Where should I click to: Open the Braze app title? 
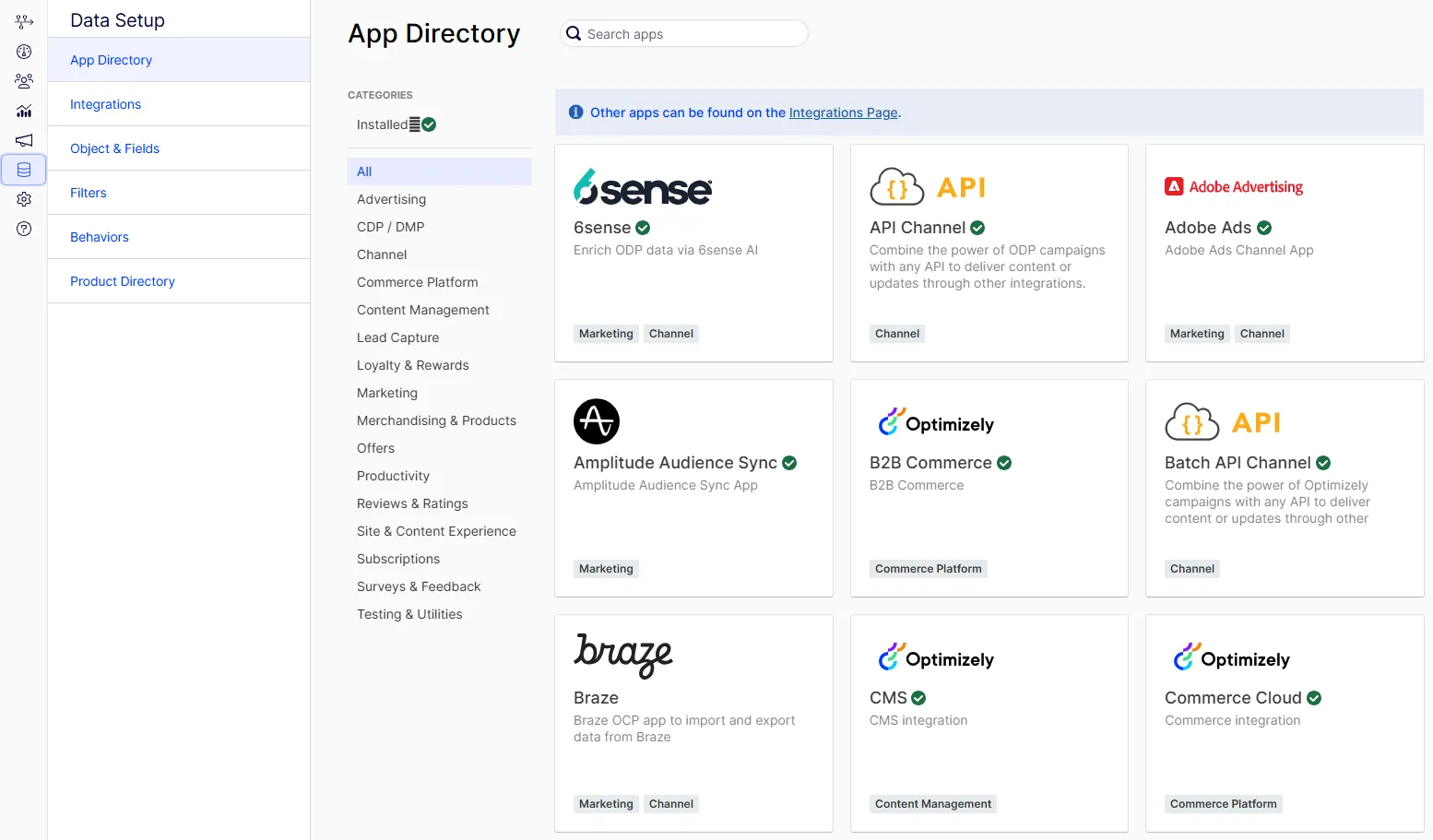[596, 698]
